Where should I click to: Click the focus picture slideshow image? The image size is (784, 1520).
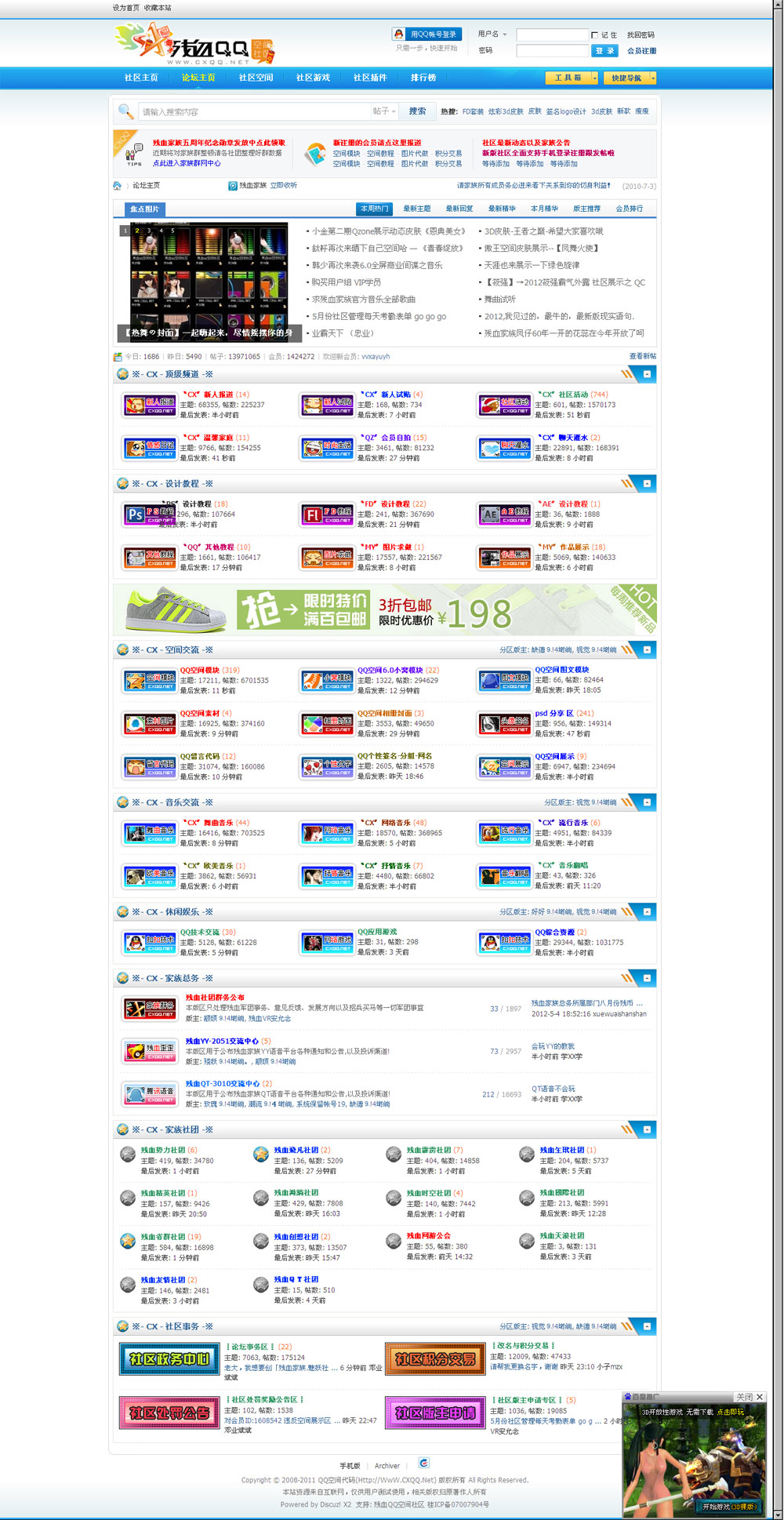[x=209, y=282]
